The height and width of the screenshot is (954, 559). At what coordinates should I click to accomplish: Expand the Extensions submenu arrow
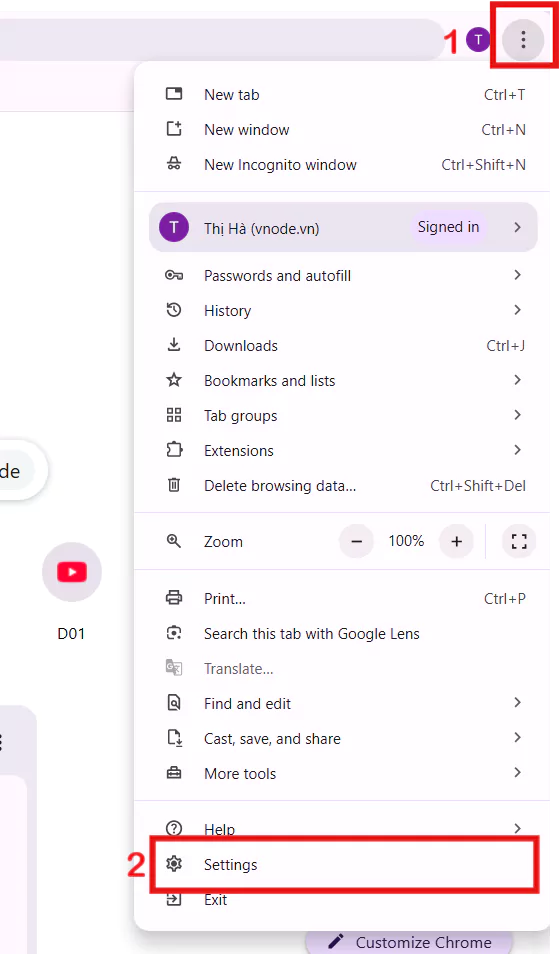(x=518, y=450)
